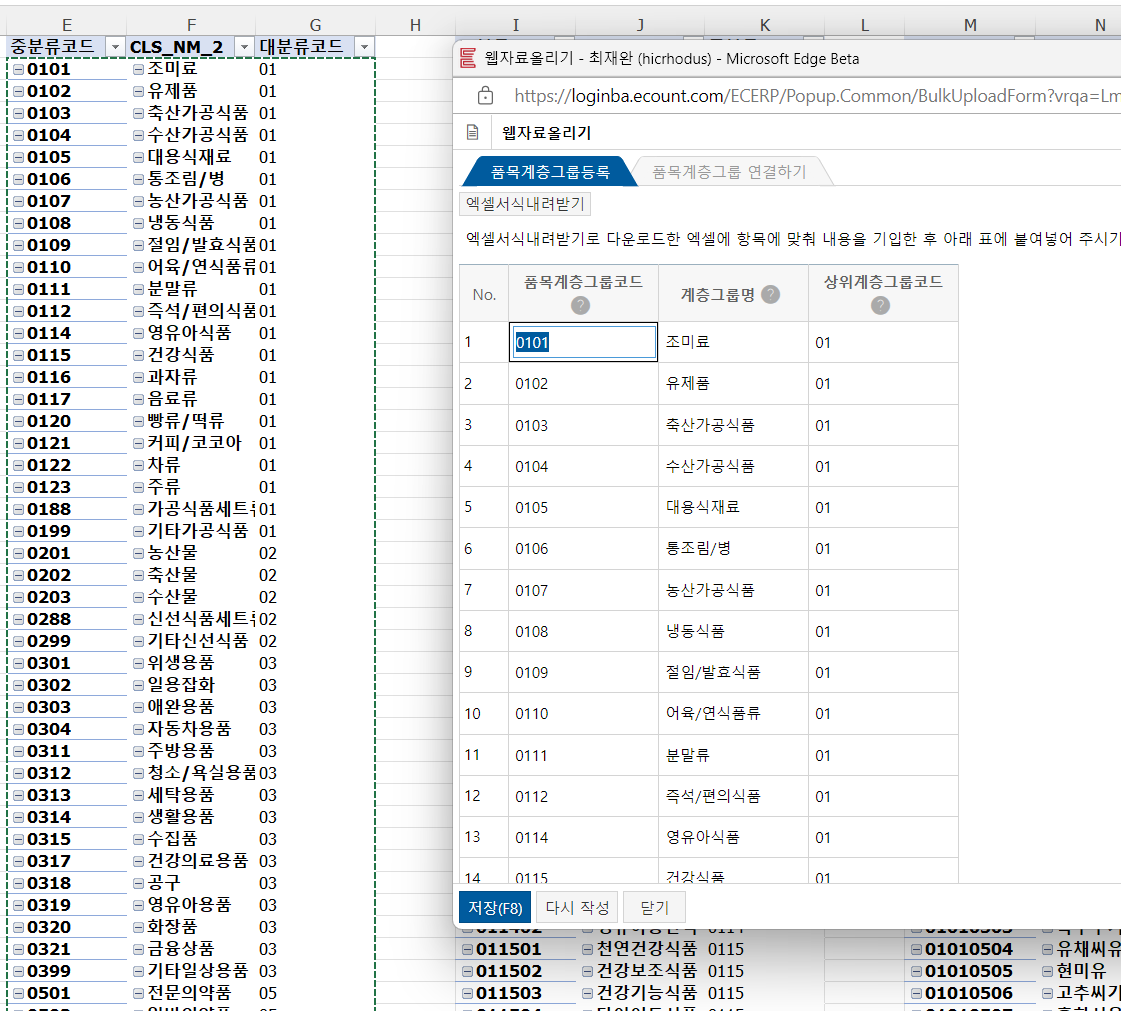Viewport: 1121px width, 1011px height.
Task: Collapse pivot row 011501
Action: coord(468,950)
